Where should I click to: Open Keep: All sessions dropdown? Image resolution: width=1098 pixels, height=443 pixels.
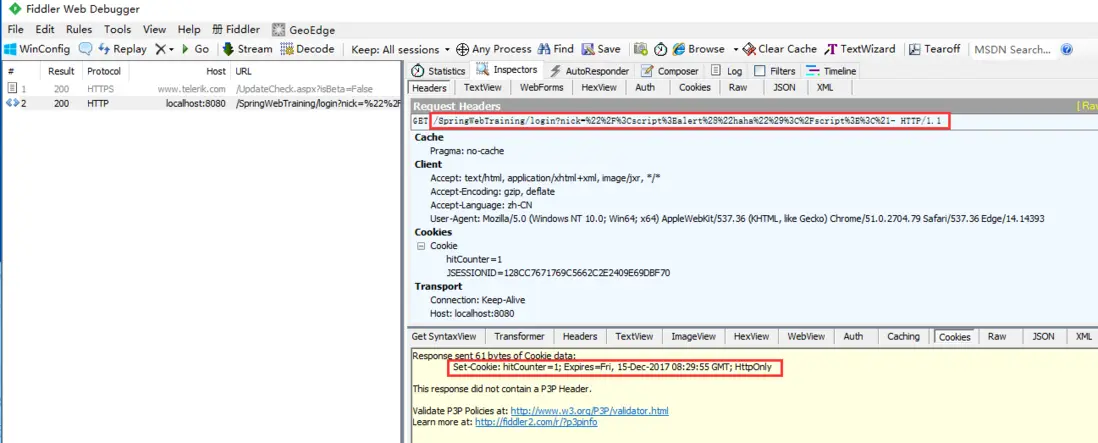pos(401,49)
